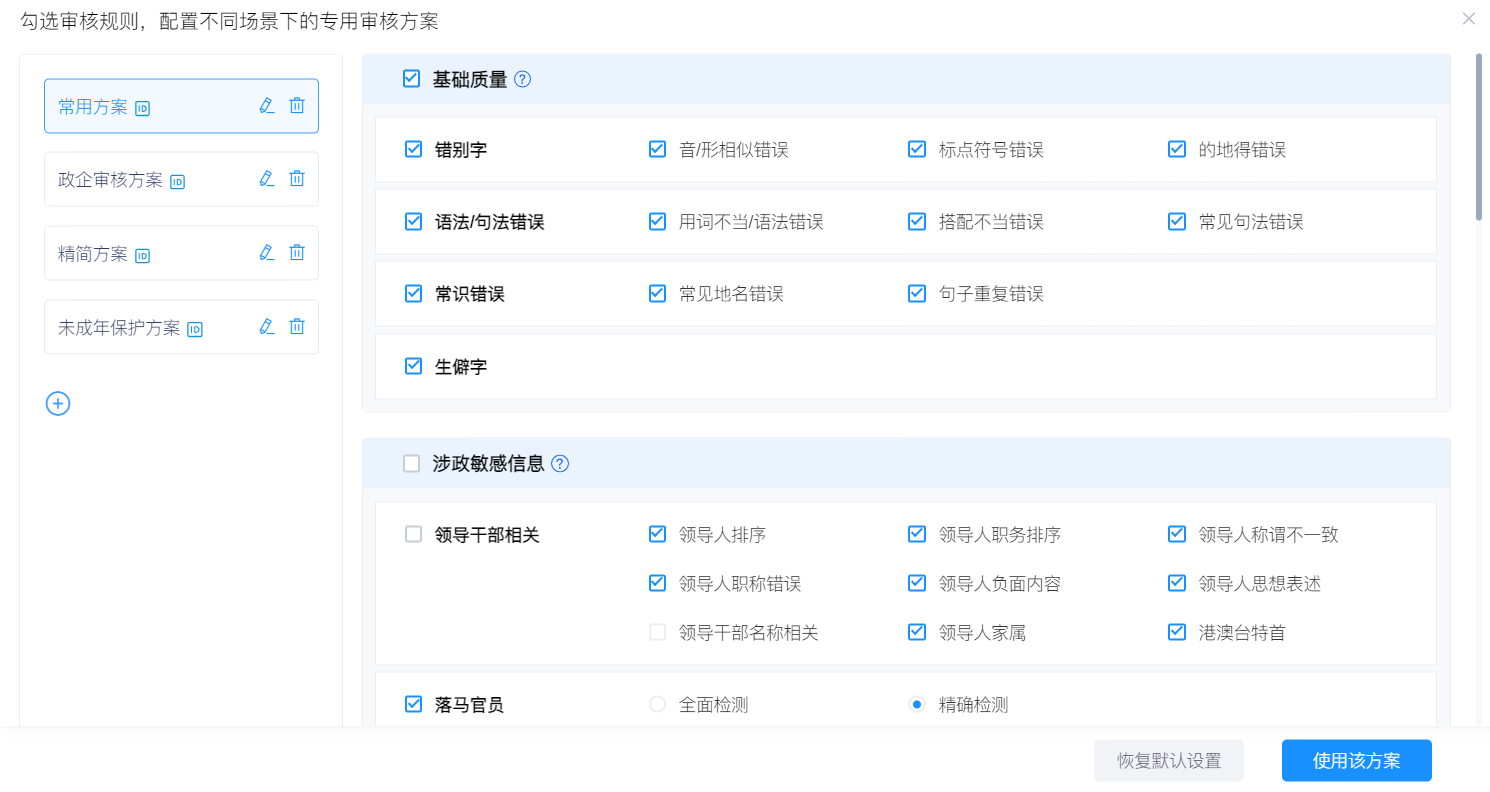Click the ID icon beside 常用方案
Image resolution: width=1490 pixels, height=792 pixels.
(142, 108)
